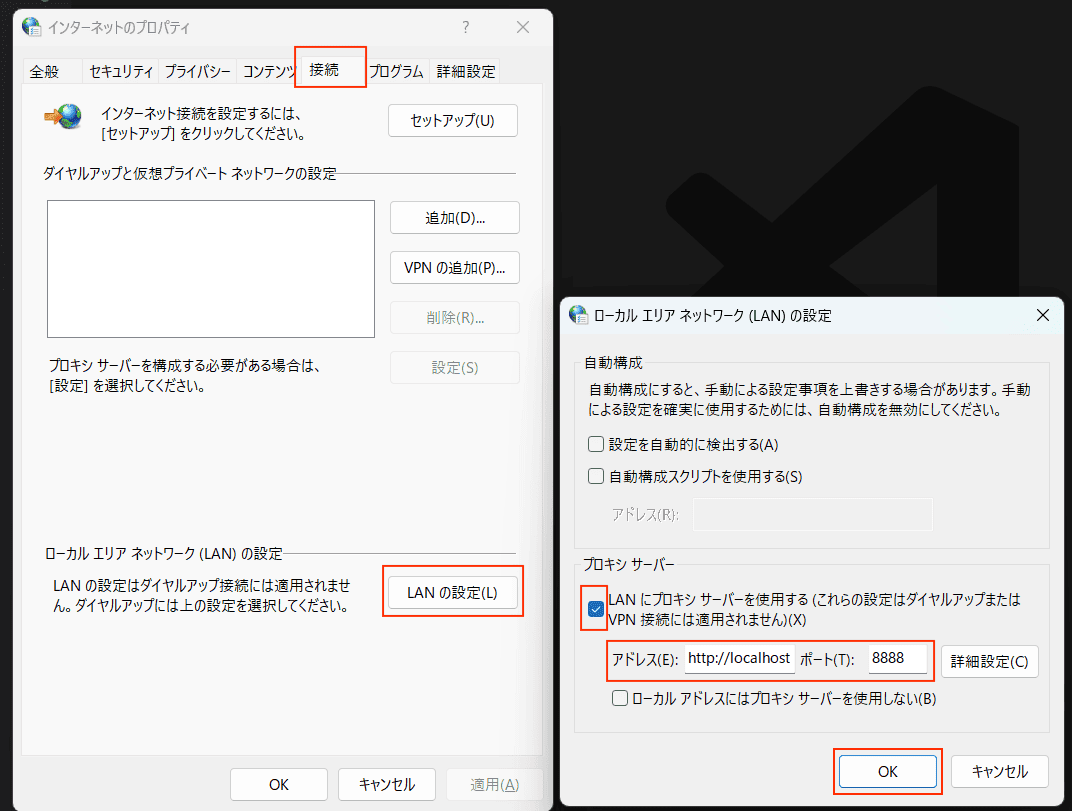Click the empty dial-up connections list box

tap(211, 269)
